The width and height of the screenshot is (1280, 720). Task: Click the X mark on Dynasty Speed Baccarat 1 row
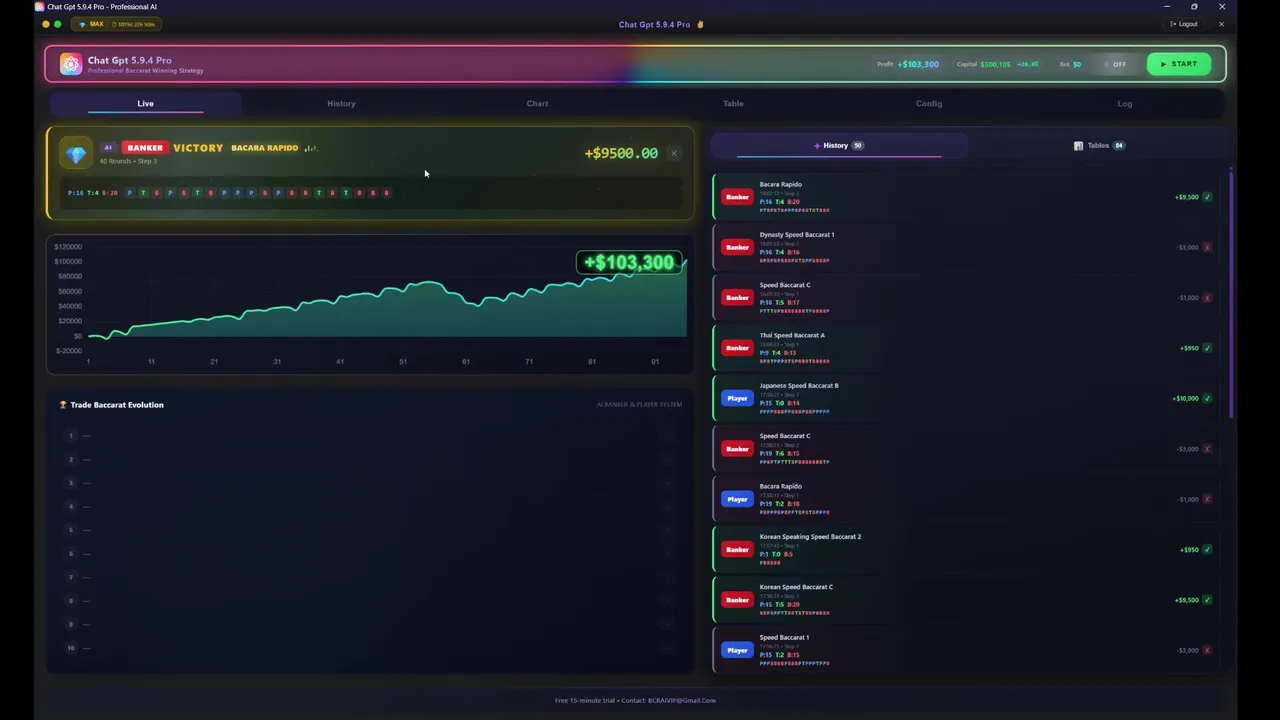coord(1207,247)
